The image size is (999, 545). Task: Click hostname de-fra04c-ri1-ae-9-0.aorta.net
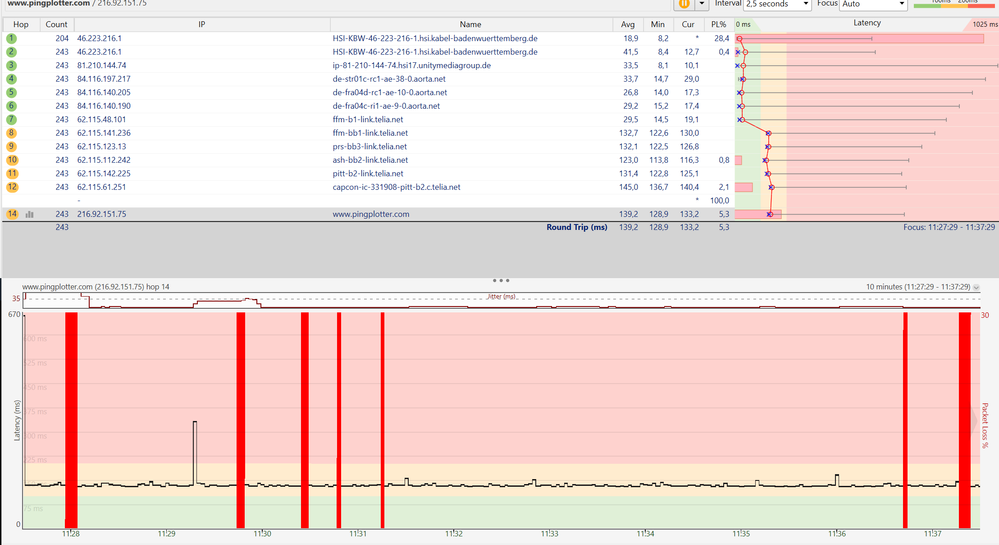386,106
